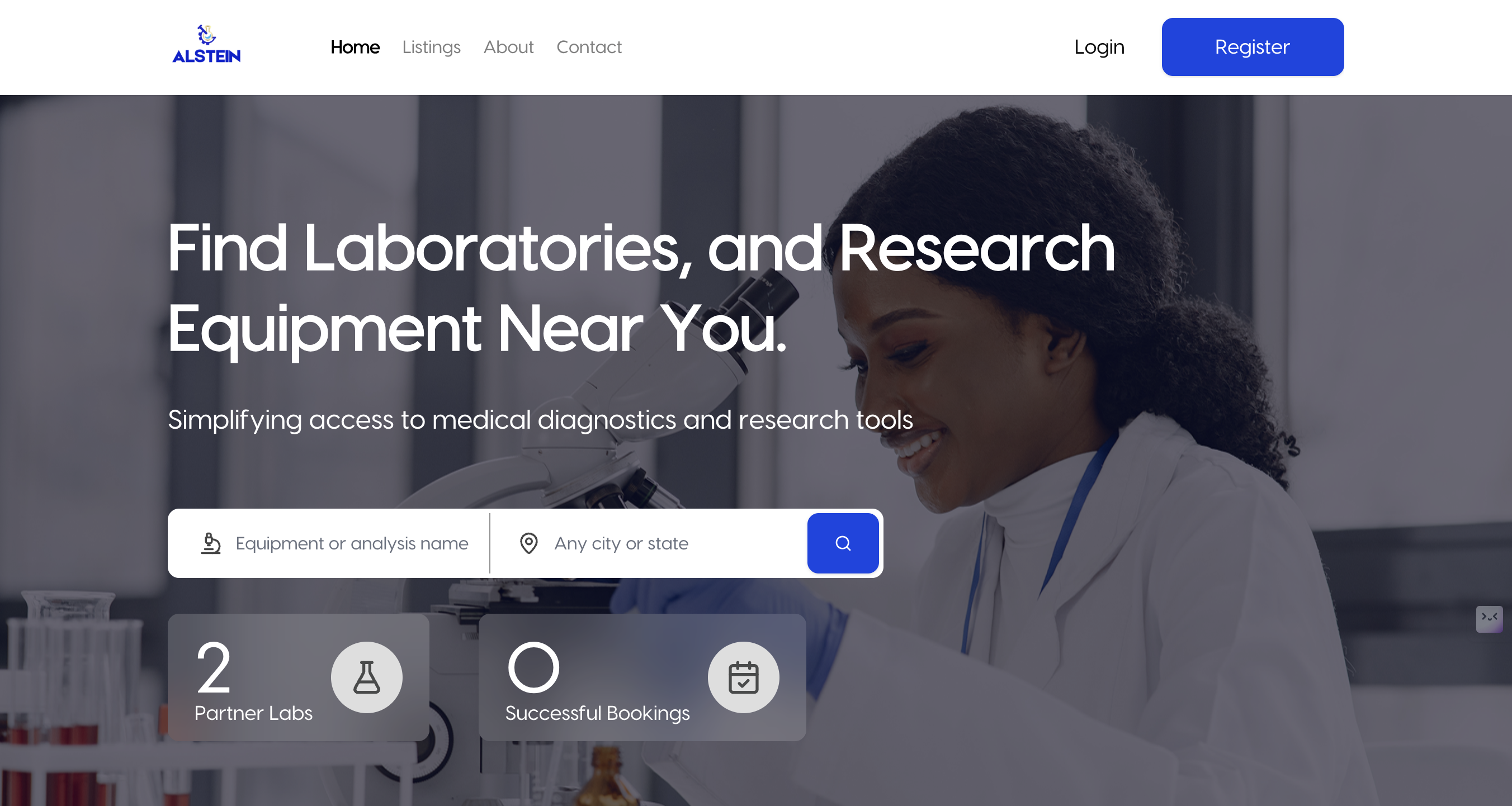Open the Listings page from the navigation
Screen dimensions: 1512x806
pyautogui.click(x=432, y=47)
